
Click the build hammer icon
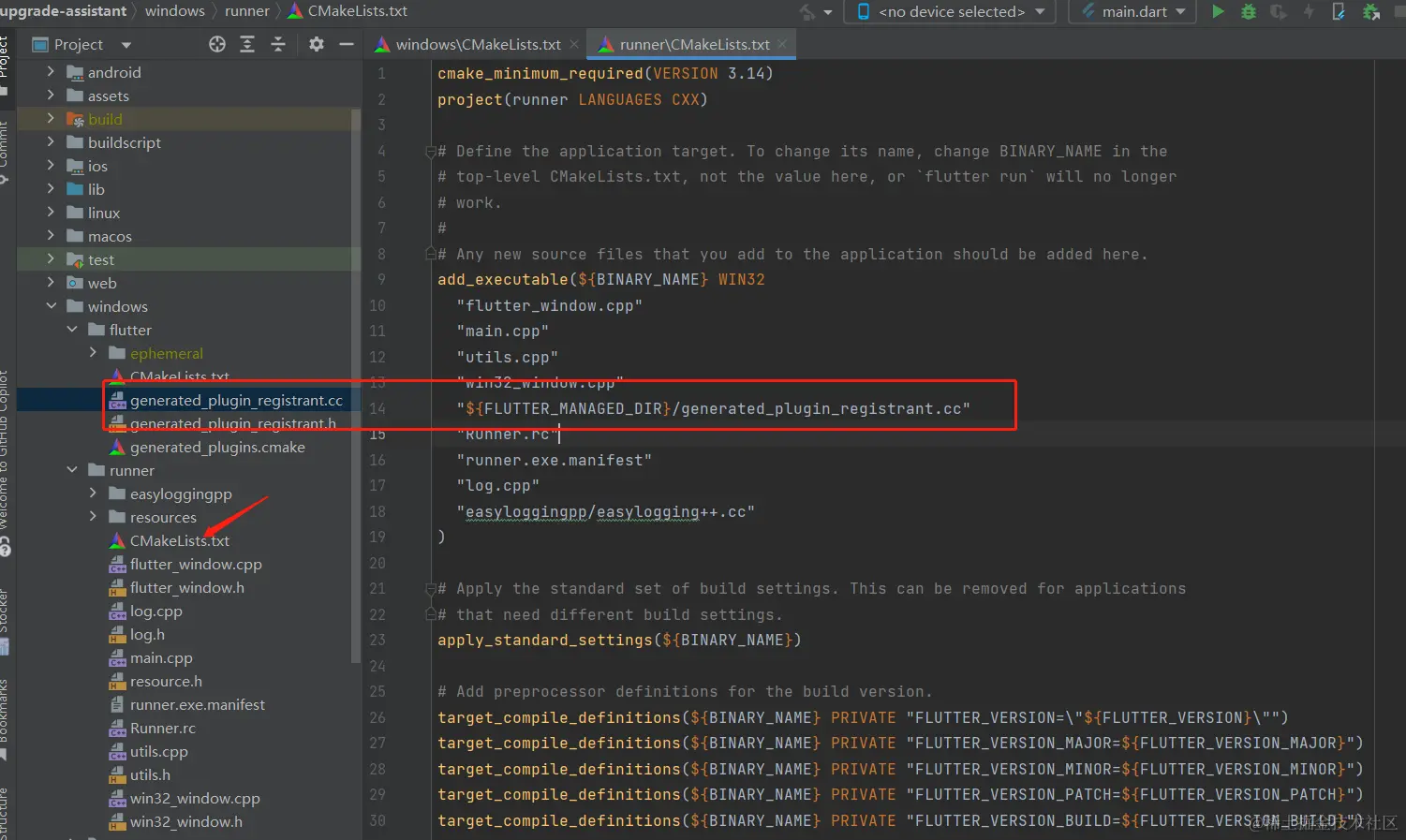(807, 11)
